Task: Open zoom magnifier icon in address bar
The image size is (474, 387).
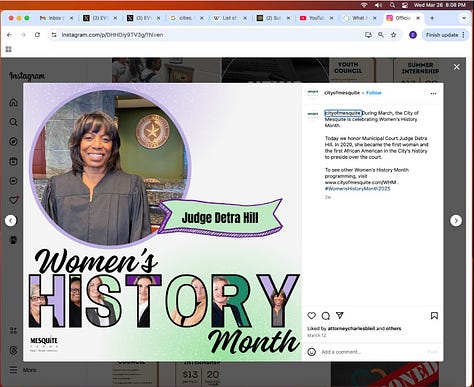Action: pos(381,35)
